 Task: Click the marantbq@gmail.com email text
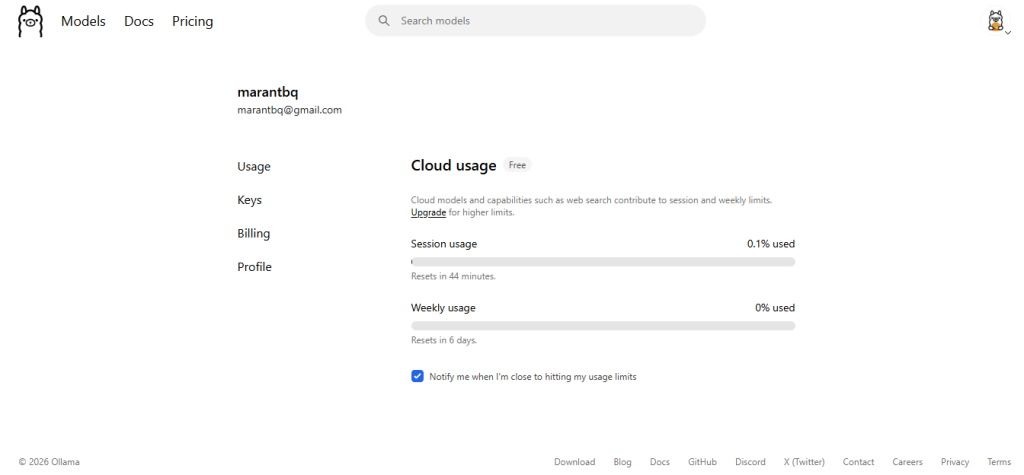click(x=289, y=110)
